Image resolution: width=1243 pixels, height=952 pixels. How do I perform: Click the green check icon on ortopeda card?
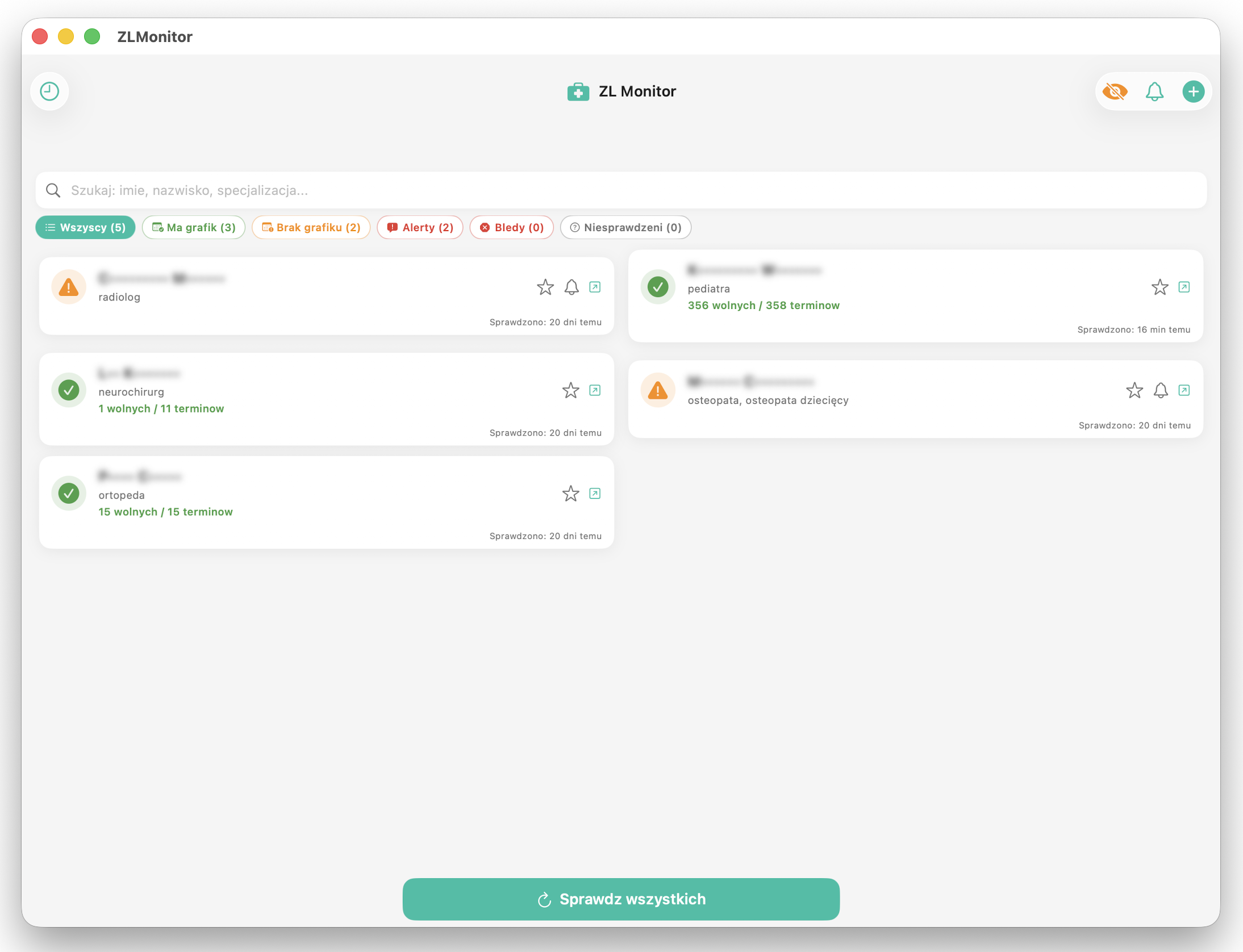tap(69, 493)
